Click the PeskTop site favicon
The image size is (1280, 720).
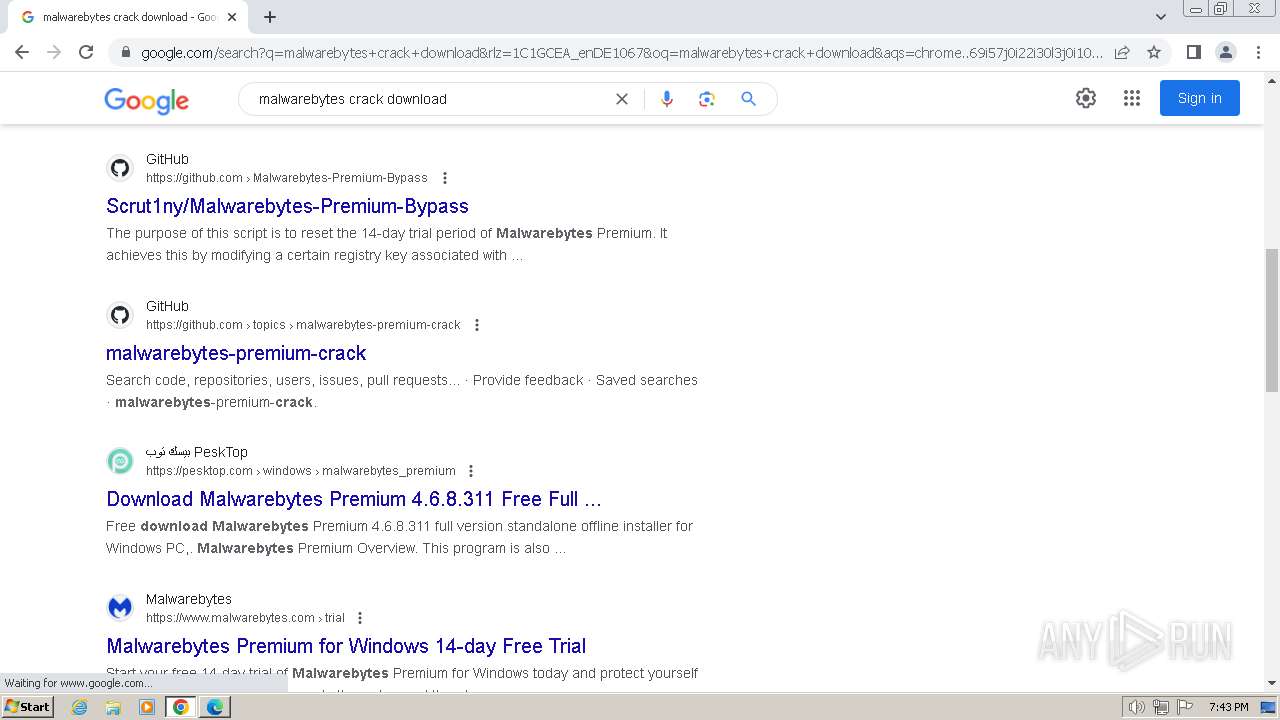(120, 461)
